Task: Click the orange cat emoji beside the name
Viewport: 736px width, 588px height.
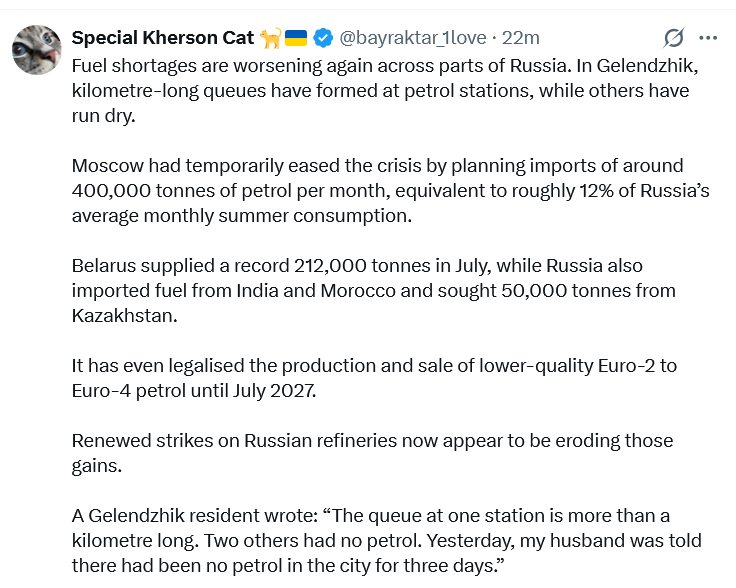Action: (x=270, y=38)
